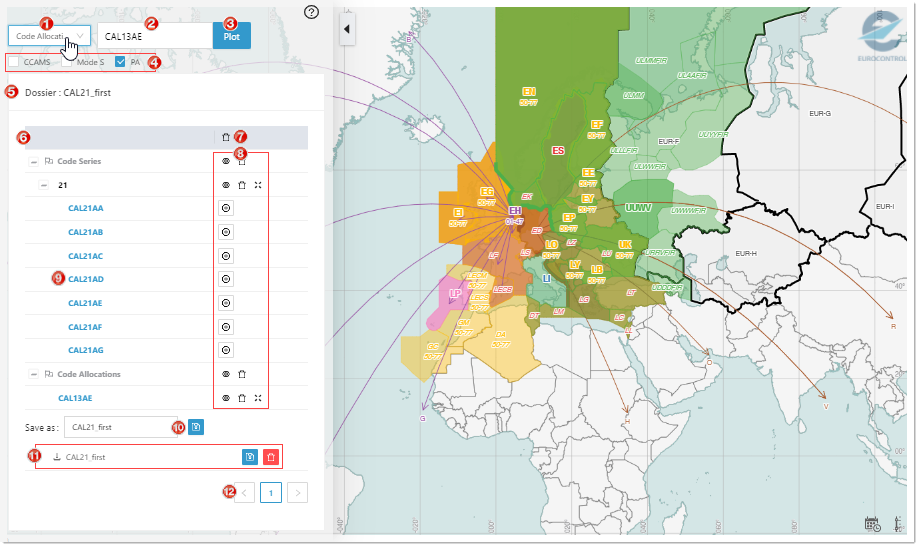The height and width of the screenshot is (547, 919).
Task: Open the CAL21AA code link
Action: click(x=86, y=208)
